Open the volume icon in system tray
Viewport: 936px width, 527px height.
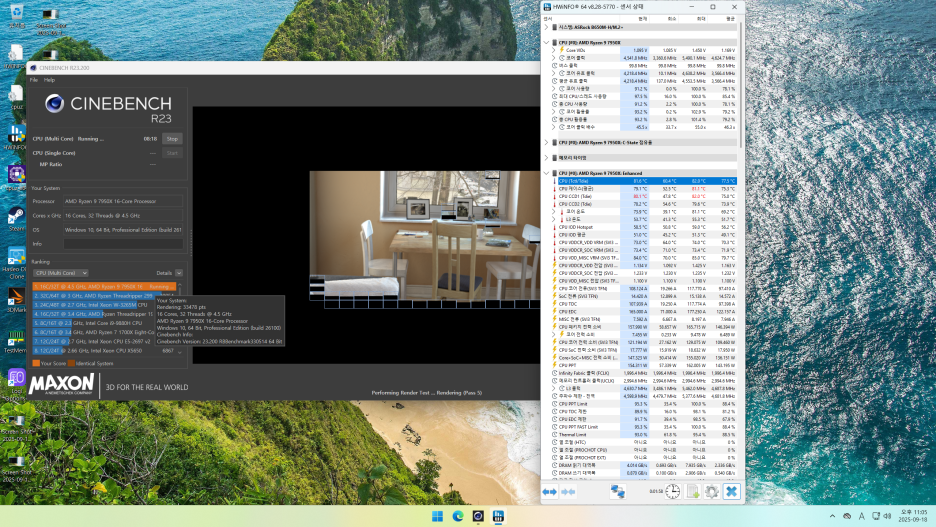(887, 516)
